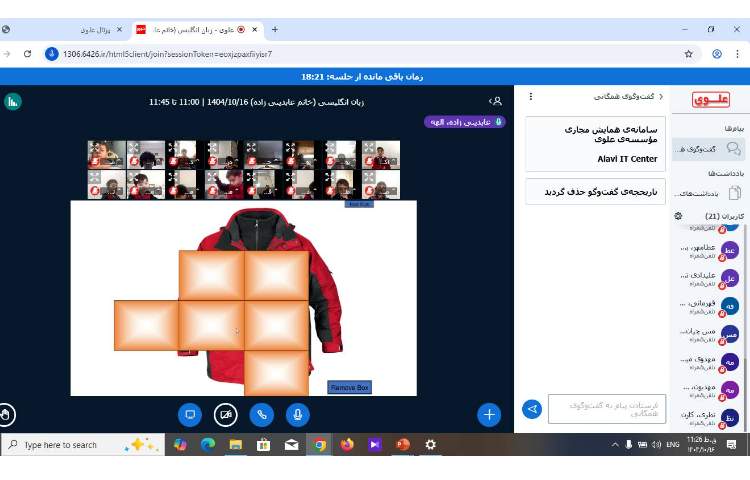This screenshot has height=480, width=750.
Task: Open the Mail app from the taskbar
Action: pyautogui.click(x=291, y=445)
